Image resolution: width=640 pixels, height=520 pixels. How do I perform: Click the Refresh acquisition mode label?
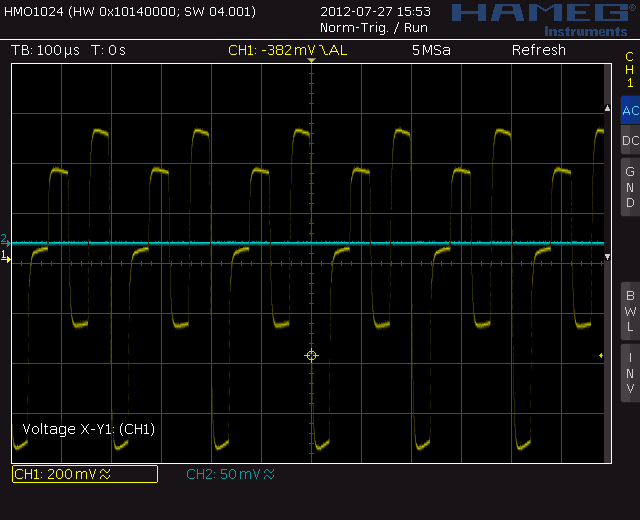point(538,50)
